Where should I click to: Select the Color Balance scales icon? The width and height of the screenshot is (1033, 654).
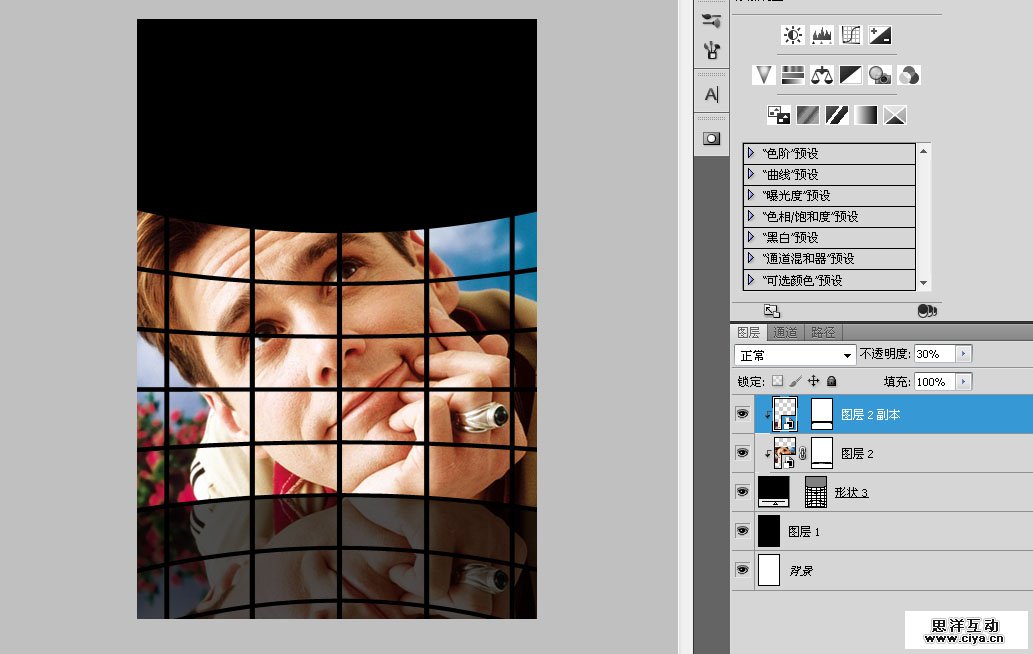tap(822, 75)
